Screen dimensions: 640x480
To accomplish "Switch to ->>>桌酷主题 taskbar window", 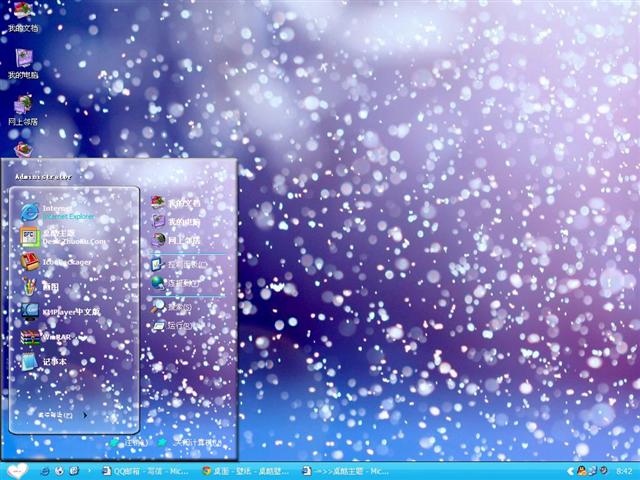I will click(x=345, y=471).
